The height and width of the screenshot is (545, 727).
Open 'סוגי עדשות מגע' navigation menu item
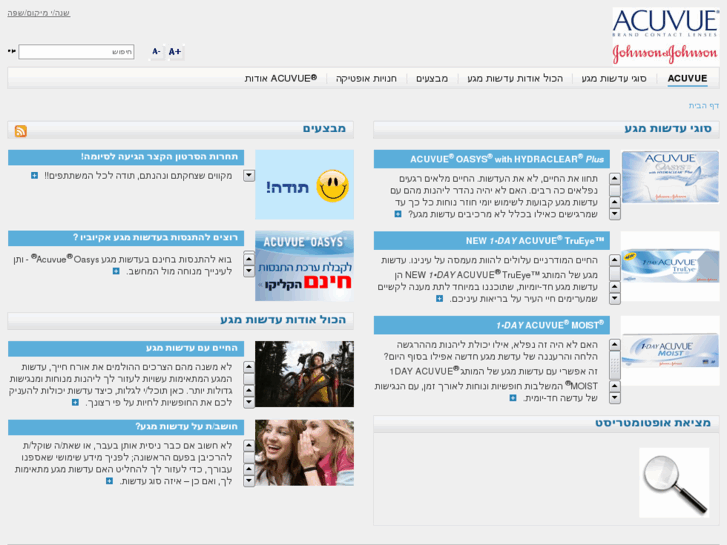tap(614, 78)
